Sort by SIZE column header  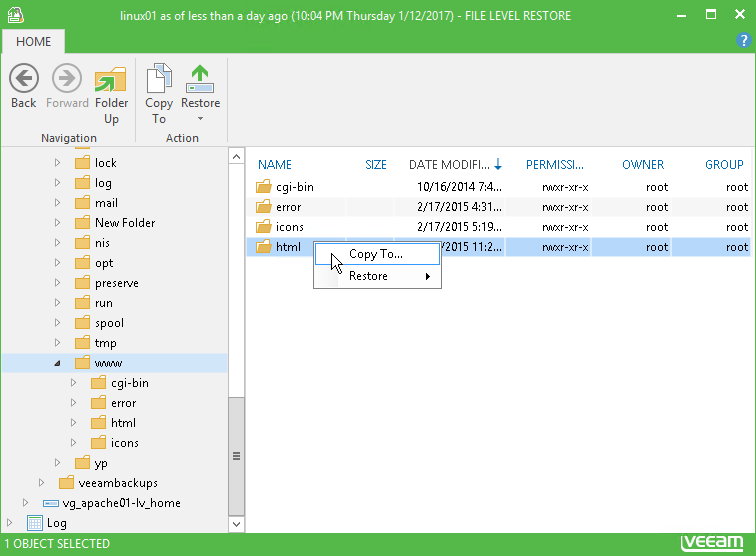tap(376, 165)
